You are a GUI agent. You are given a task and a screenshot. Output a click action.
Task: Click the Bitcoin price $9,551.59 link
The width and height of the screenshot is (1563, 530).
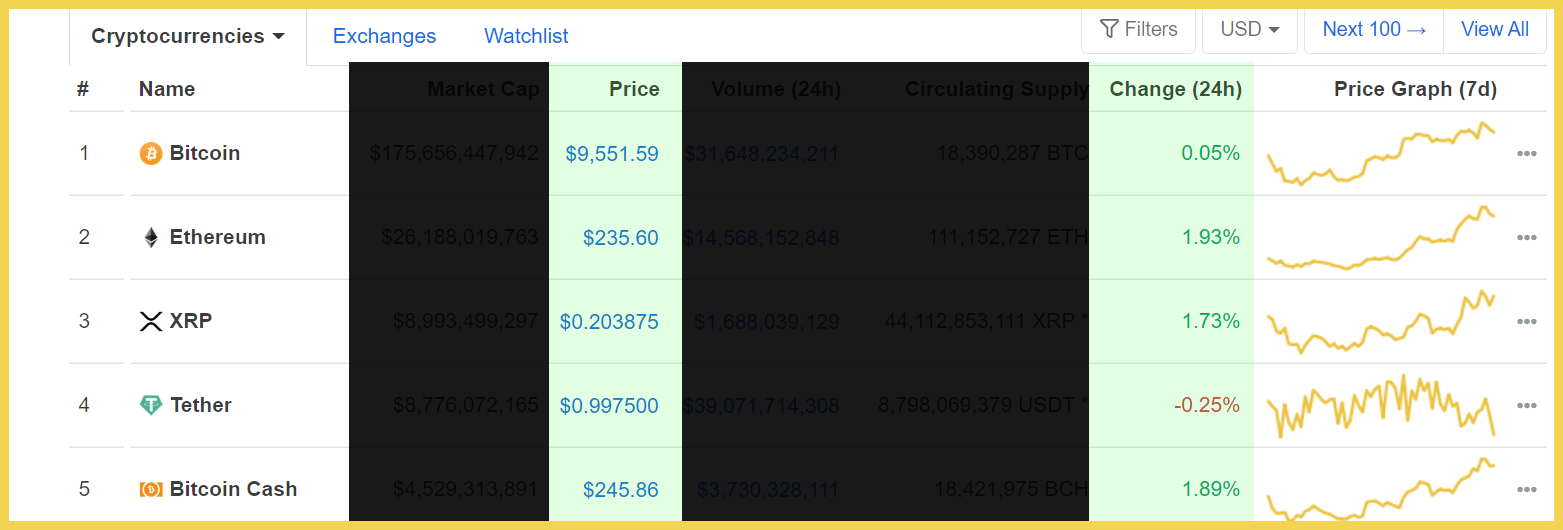click(612, 154)
